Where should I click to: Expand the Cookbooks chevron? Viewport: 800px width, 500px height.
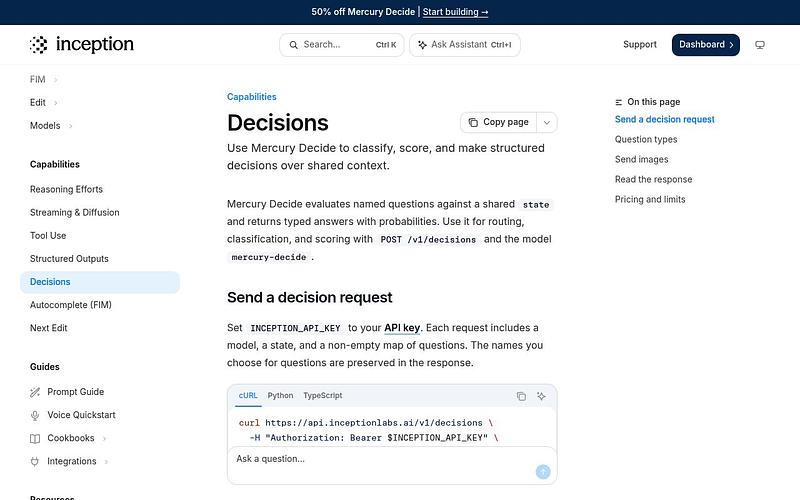tap(105, 438)
